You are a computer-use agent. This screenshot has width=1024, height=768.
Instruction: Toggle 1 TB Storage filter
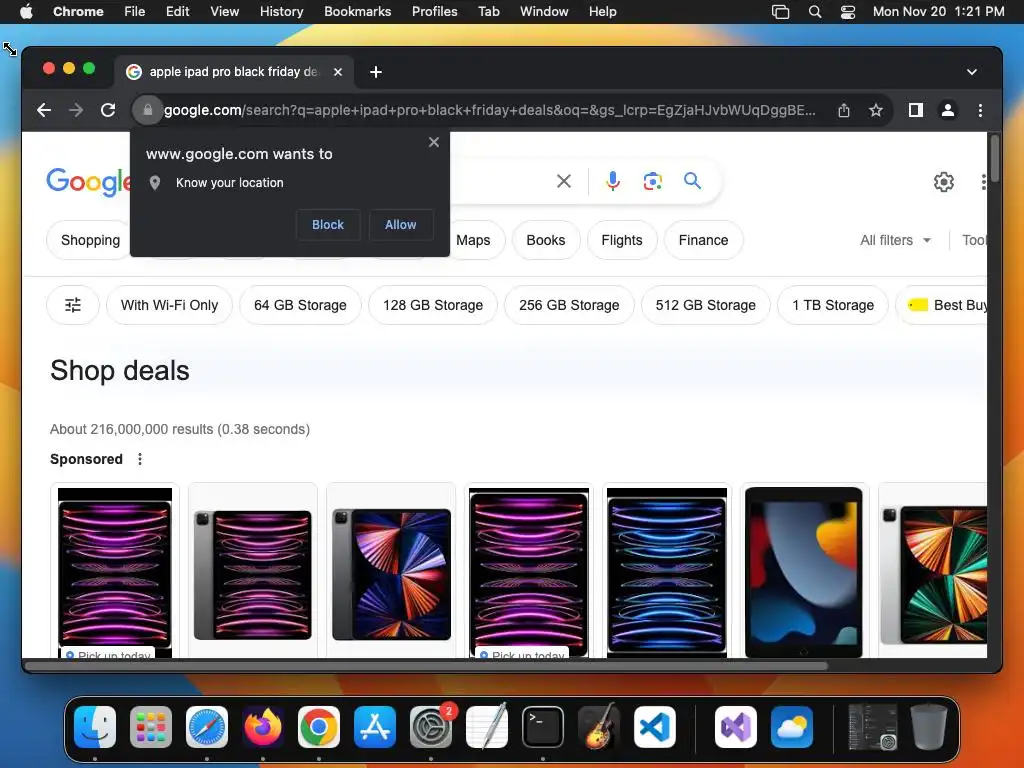833,305
